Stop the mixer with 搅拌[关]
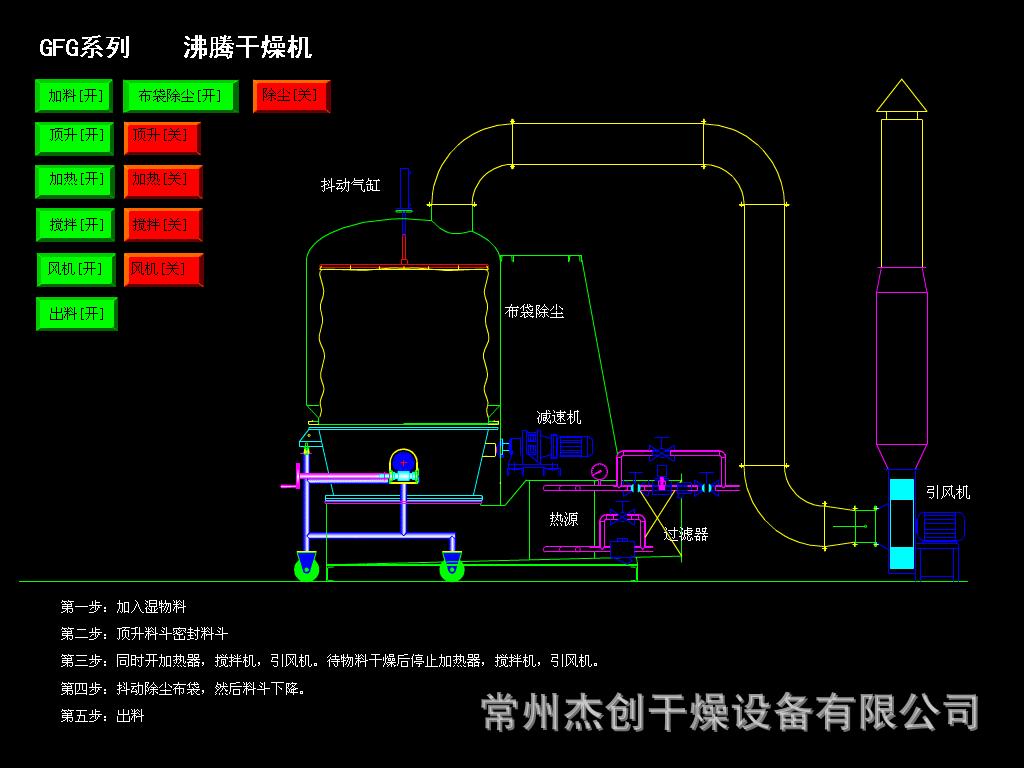 coord(163,225)
